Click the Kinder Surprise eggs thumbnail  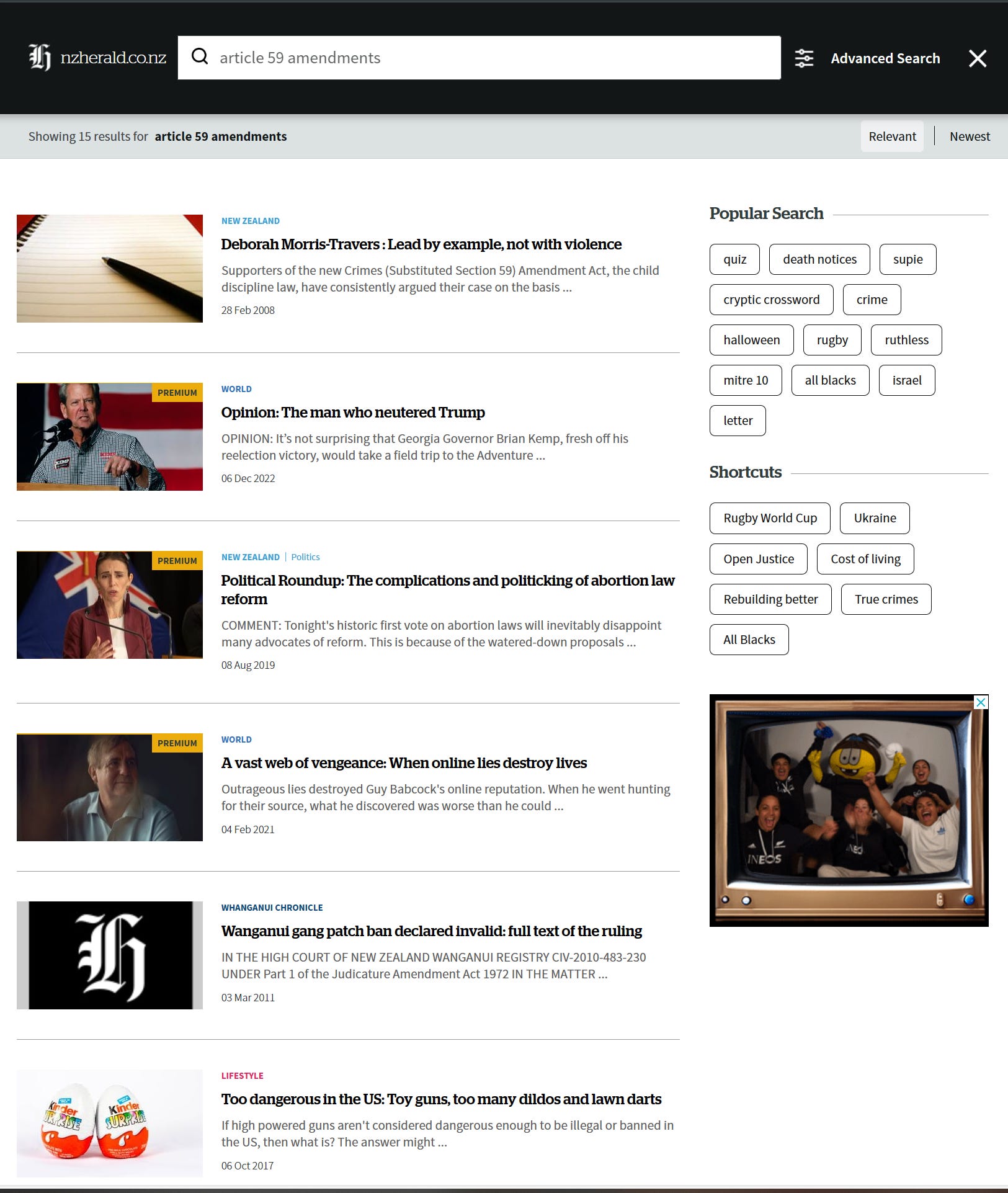point(110,1124)
